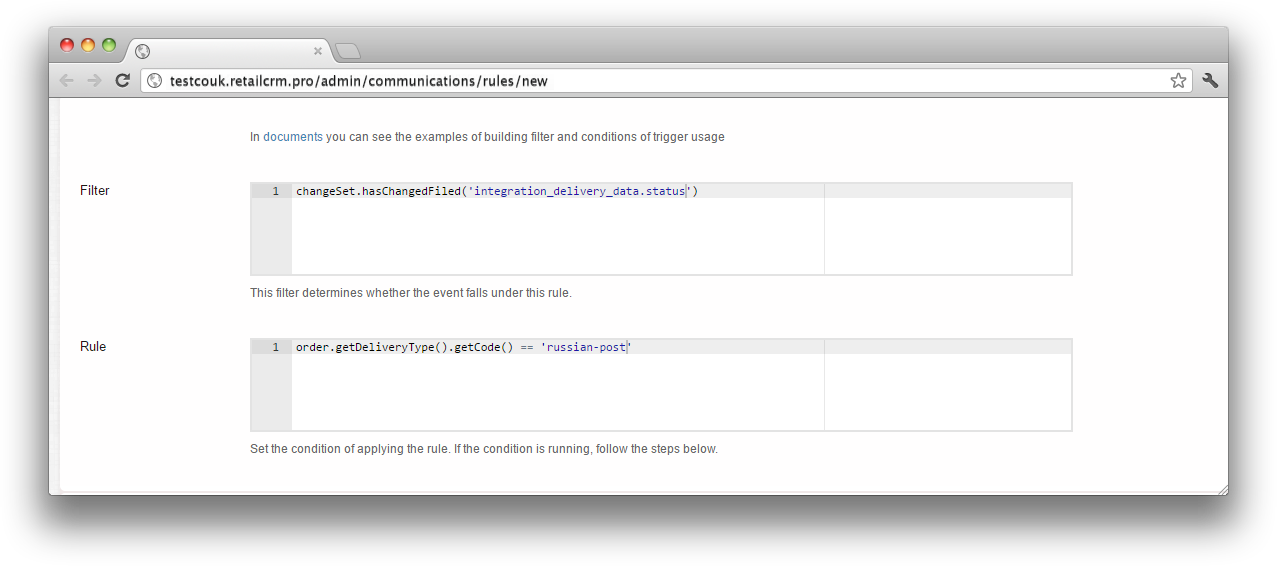Minimize window with the yellow button
1277x566 pixels.
click(x=88, y=45)
